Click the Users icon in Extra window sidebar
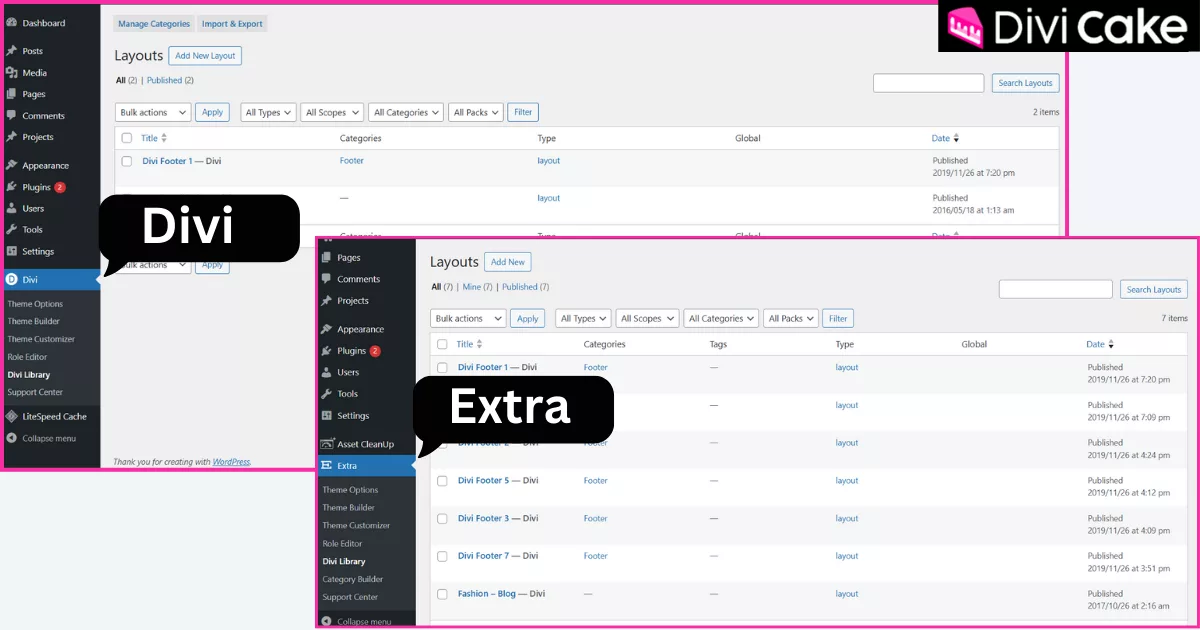The height and width of the screenshot is (630, 1200). click(x=327, y=372)
